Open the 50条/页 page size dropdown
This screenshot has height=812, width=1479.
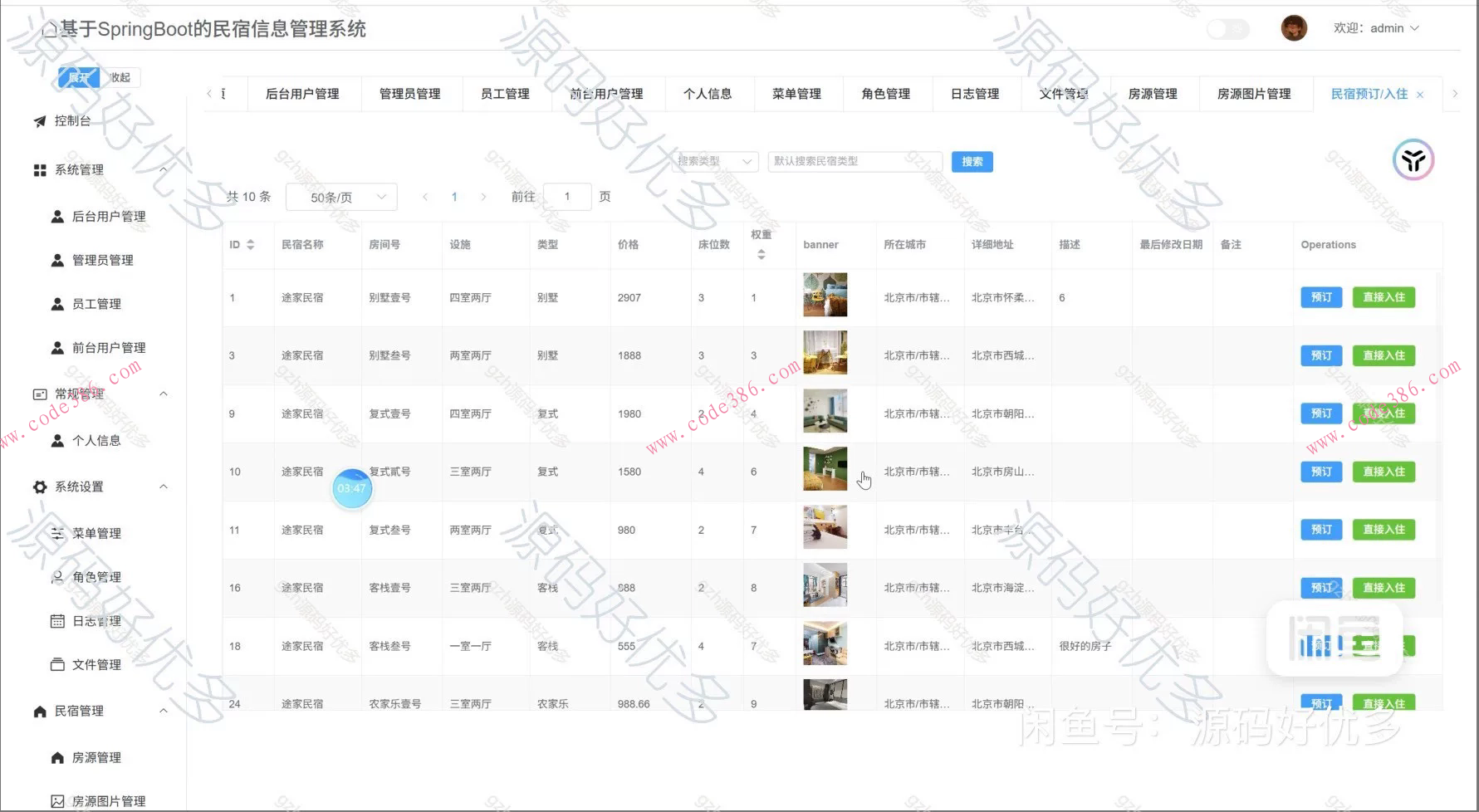[341, 197]
